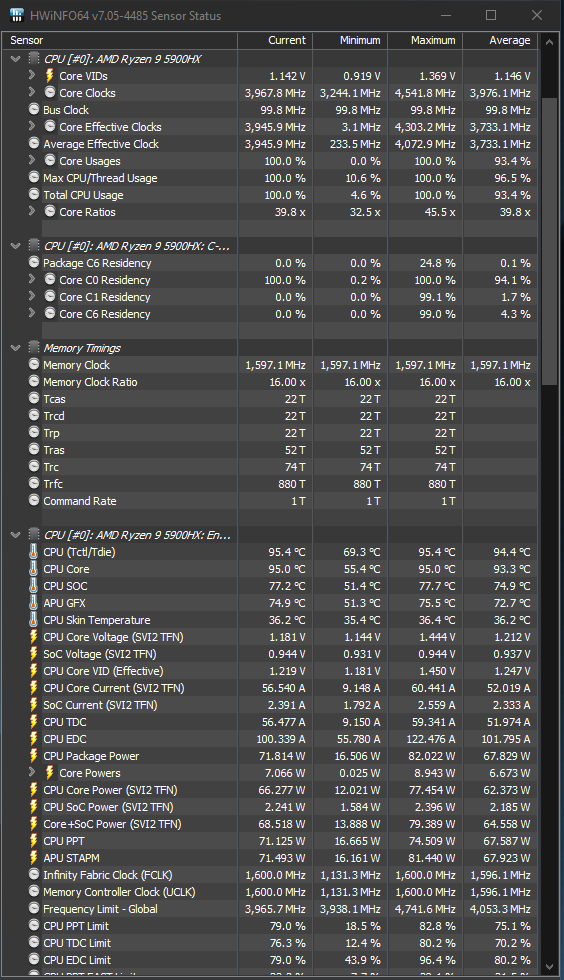This screenshot has height=980, width=564.
Task: Expand the Core Effective Clocks row
Action: pyautogui.click(x=32, y=126)
